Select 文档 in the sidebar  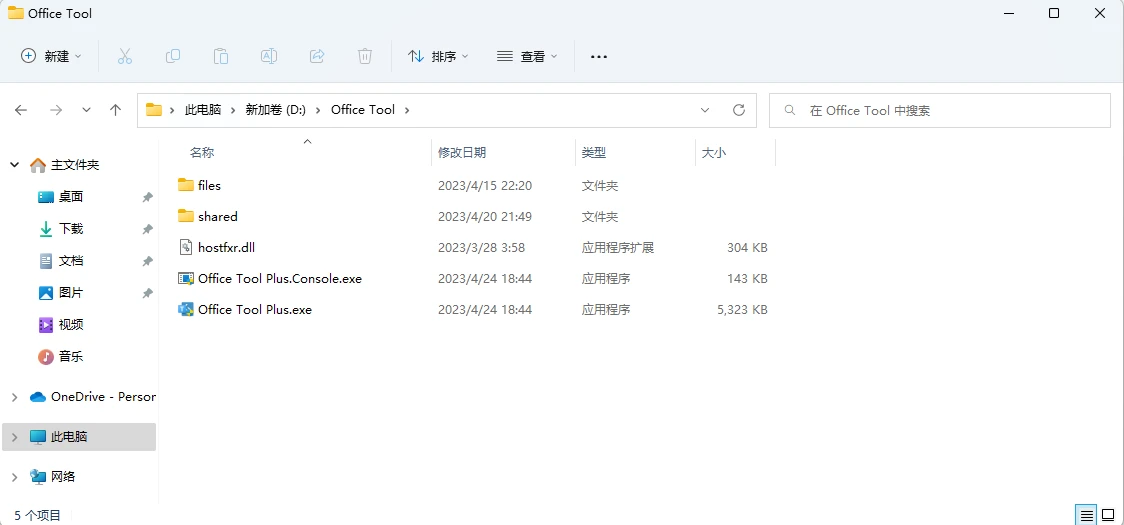(71, 261)
